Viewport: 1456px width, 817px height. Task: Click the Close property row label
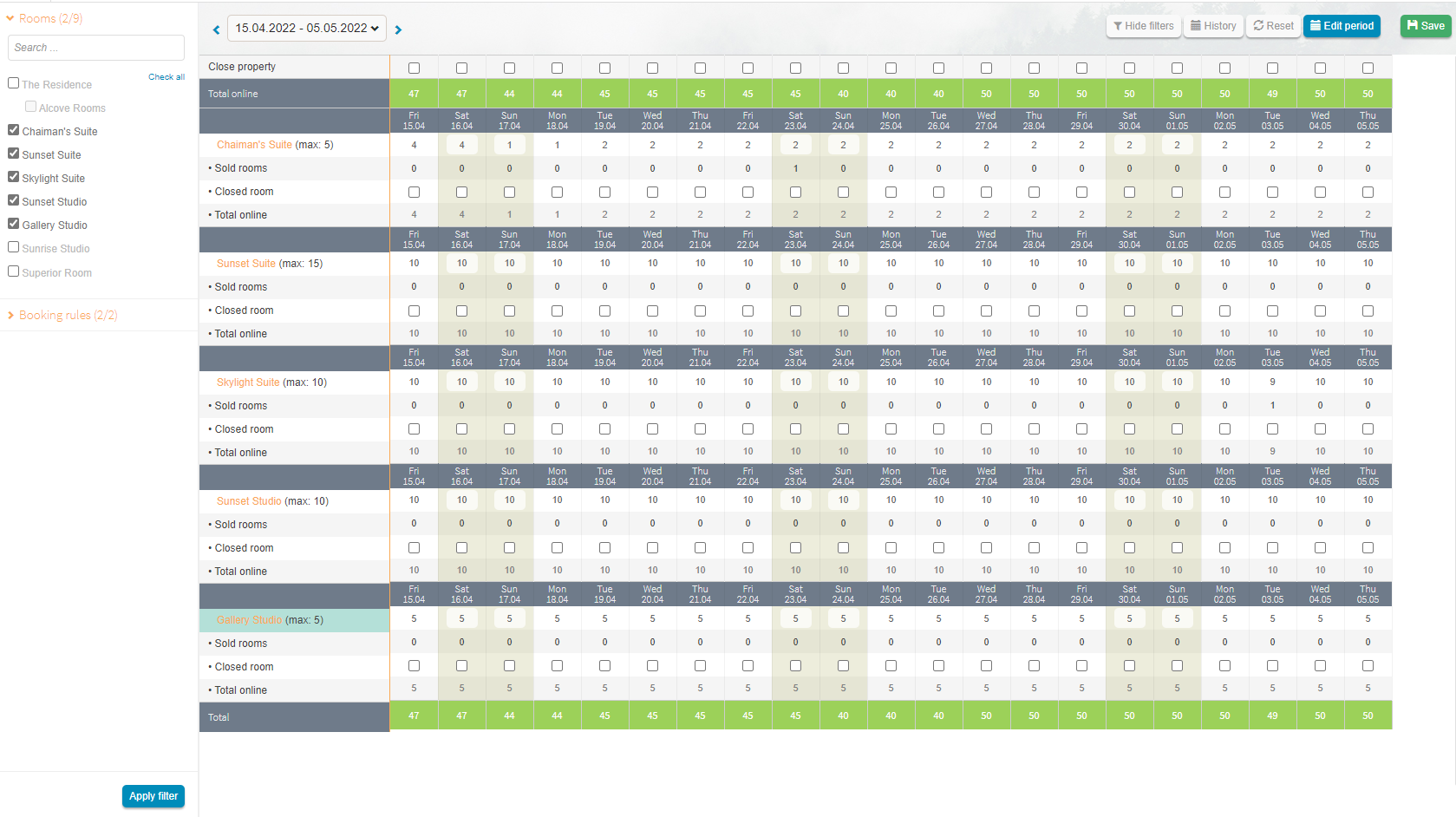[242, 67]
